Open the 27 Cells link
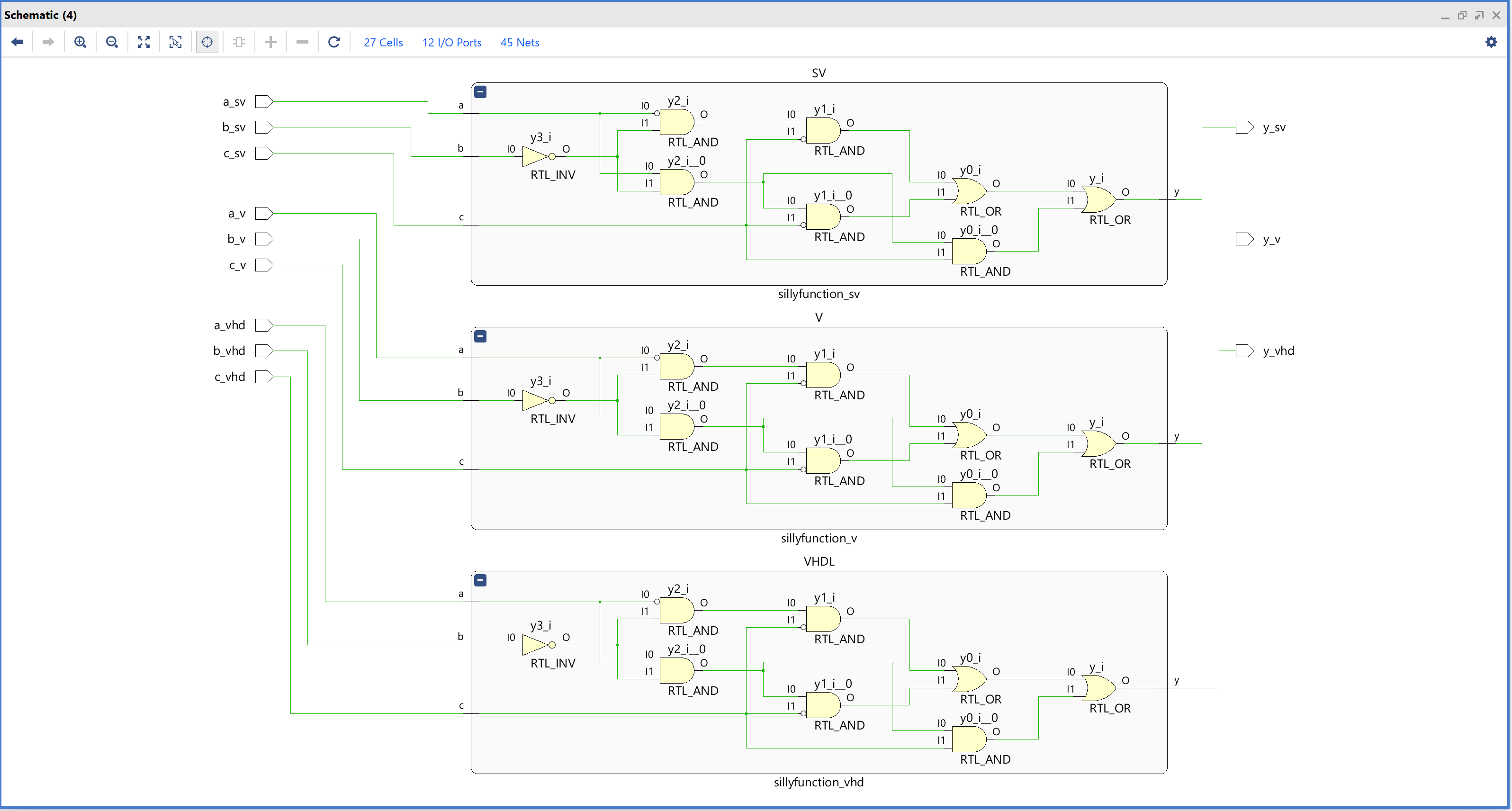 (383, 42)
